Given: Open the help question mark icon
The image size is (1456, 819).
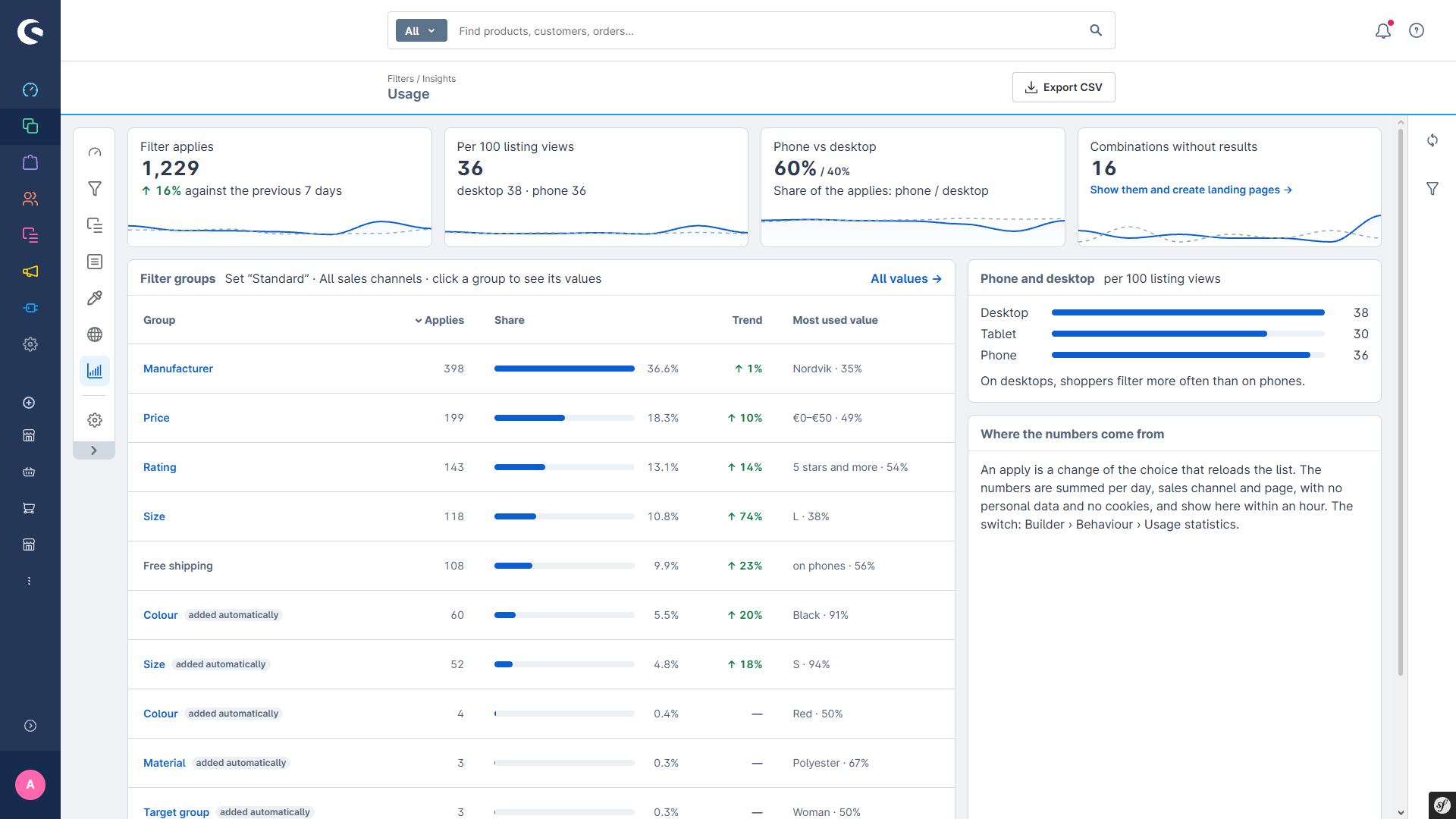Looking at the screenshot, I should pyautogui.click(x=1417, y=30).
